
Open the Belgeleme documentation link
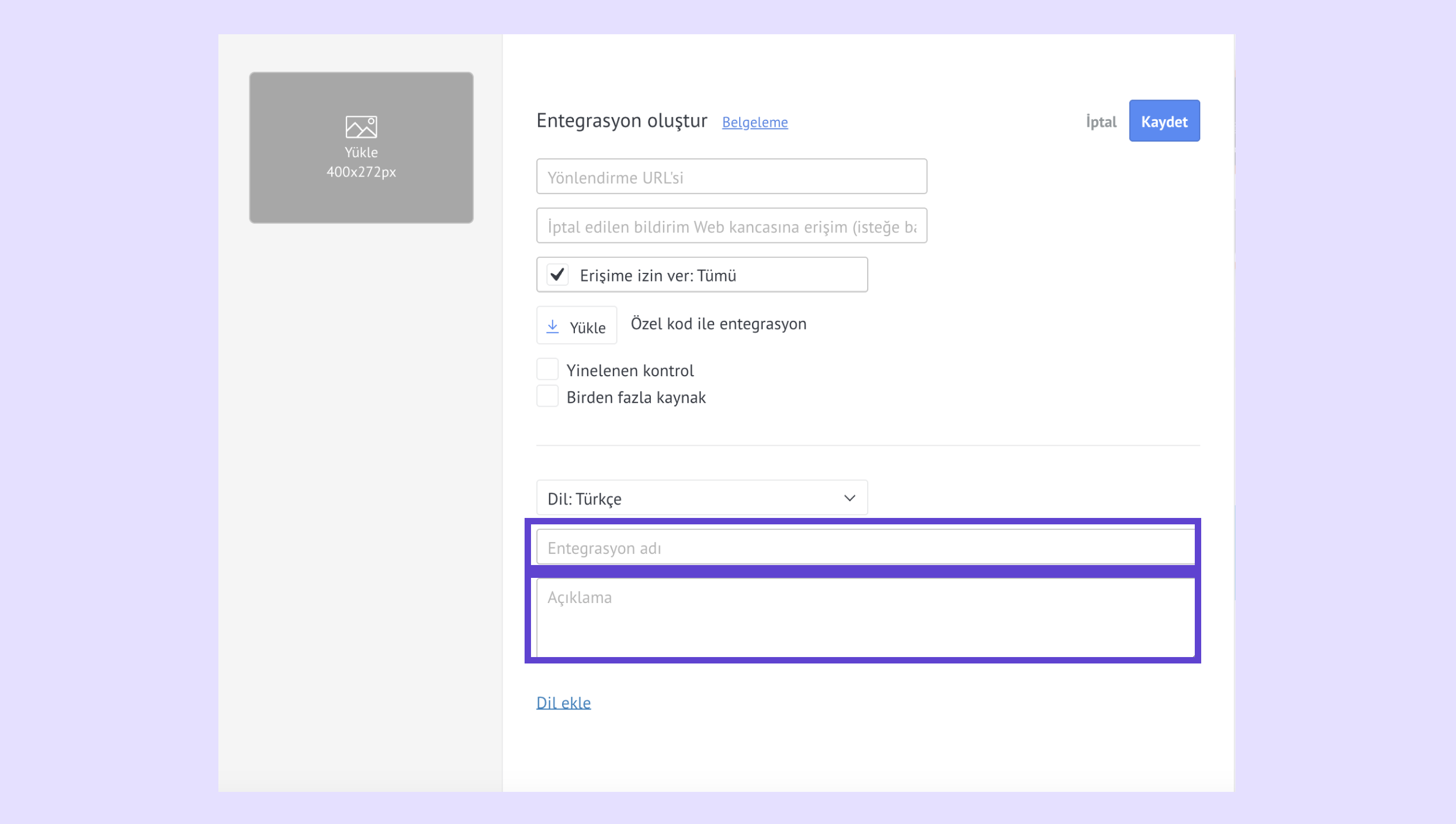[755, 122]
